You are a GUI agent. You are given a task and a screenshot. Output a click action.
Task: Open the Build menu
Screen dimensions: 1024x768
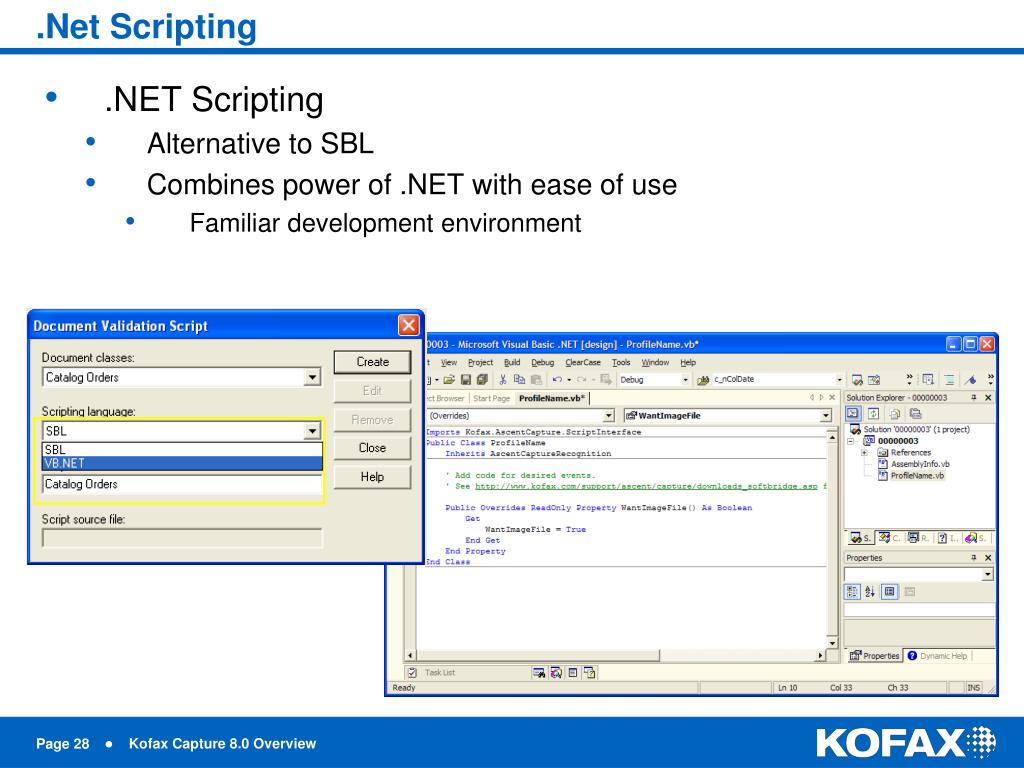(x=512, y=362)
